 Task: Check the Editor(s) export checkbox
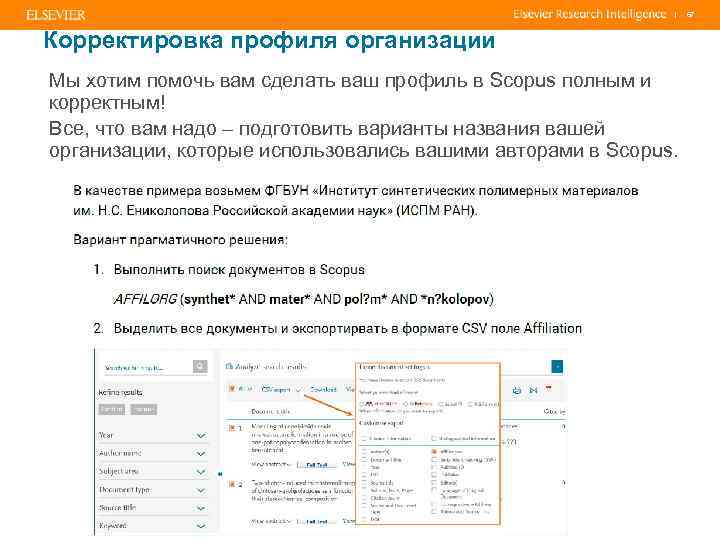point(434,483)
